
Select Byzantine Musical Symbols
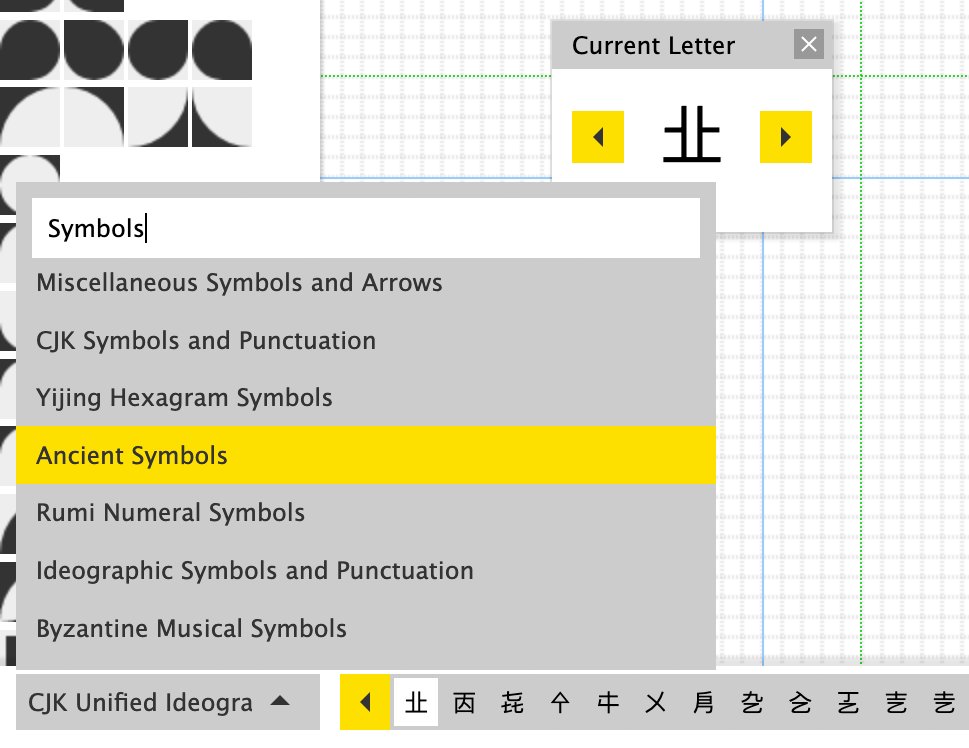[x=366, y=628]
